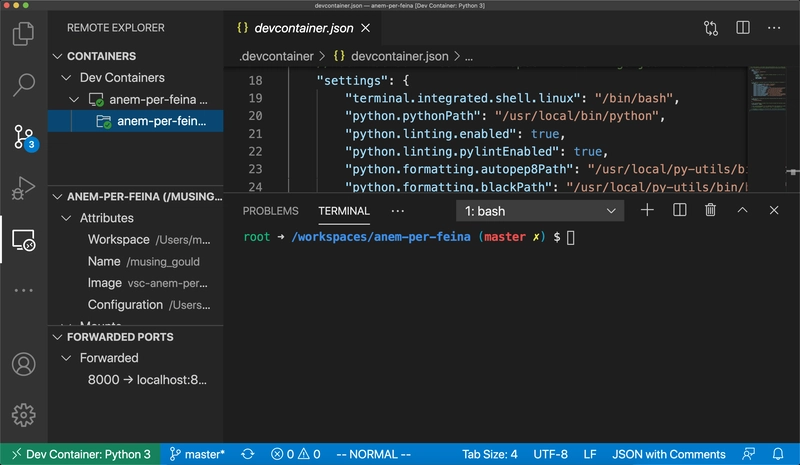Open Source Control with 3 changes
Viewport: 800px width, 465px height.
click(x=24, y=138)
